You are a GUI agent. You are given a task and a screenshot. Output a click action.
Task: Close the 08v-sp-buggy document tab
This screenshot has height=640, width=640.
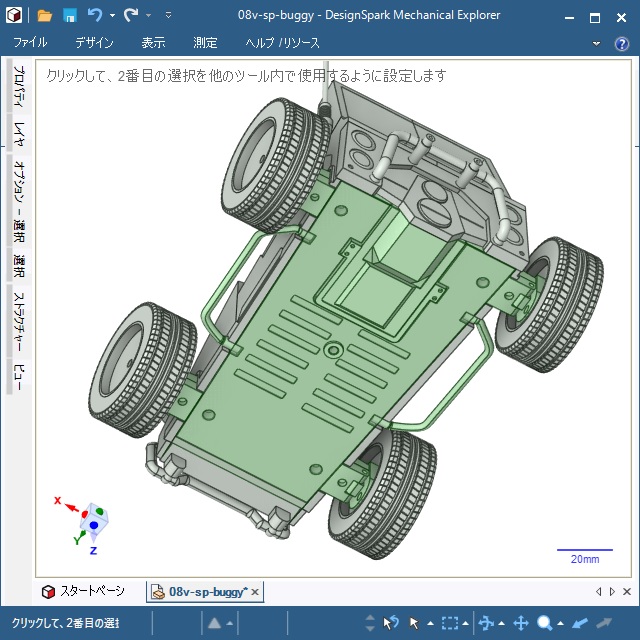coord(255,592)
